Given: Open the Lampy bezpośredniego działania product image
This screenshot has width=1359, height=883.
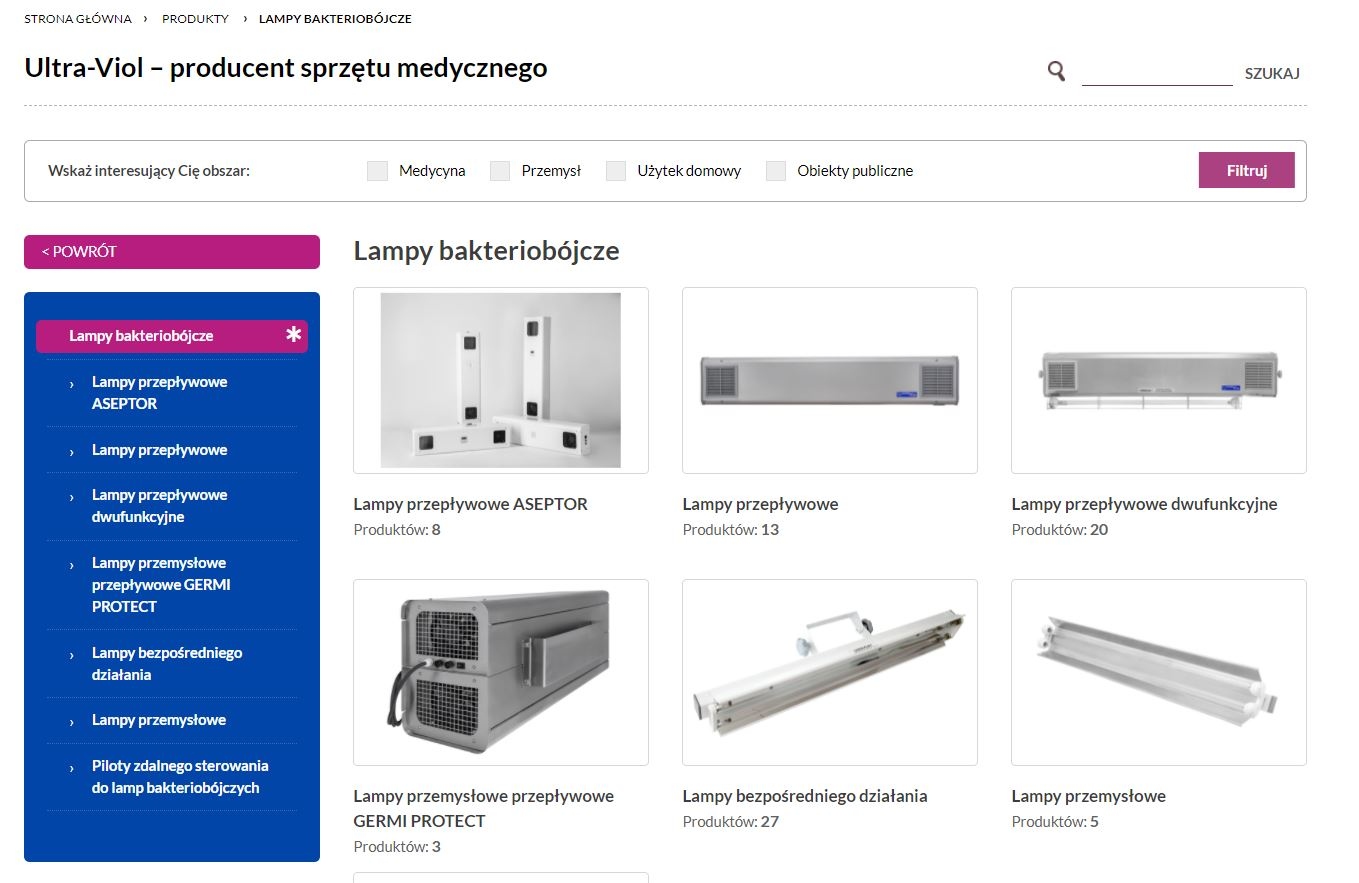Looking at the screenshot, I should click(829, 672).
